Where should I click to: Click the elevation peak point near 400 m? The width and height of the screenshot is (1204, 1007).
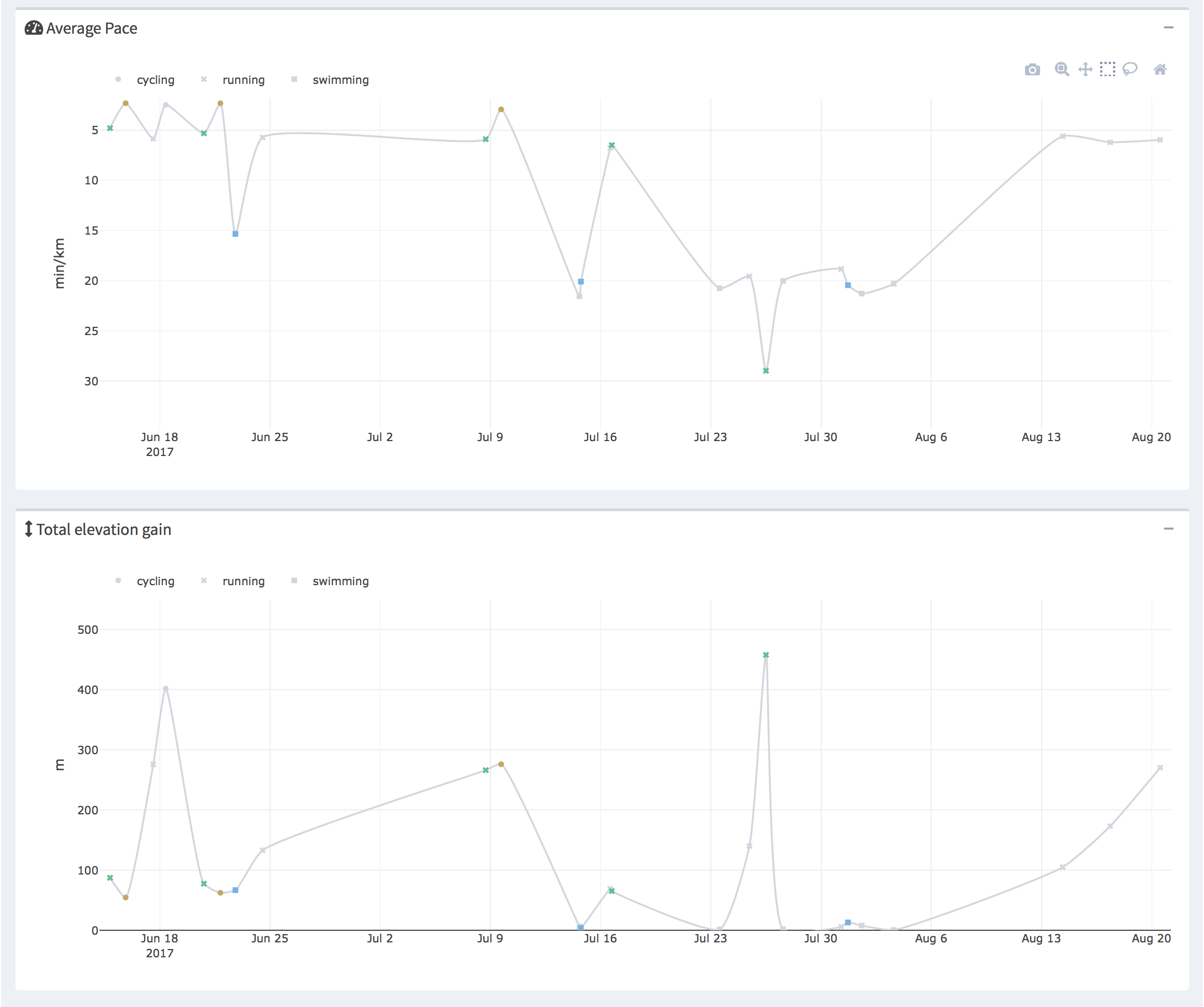tap(165, 688)
